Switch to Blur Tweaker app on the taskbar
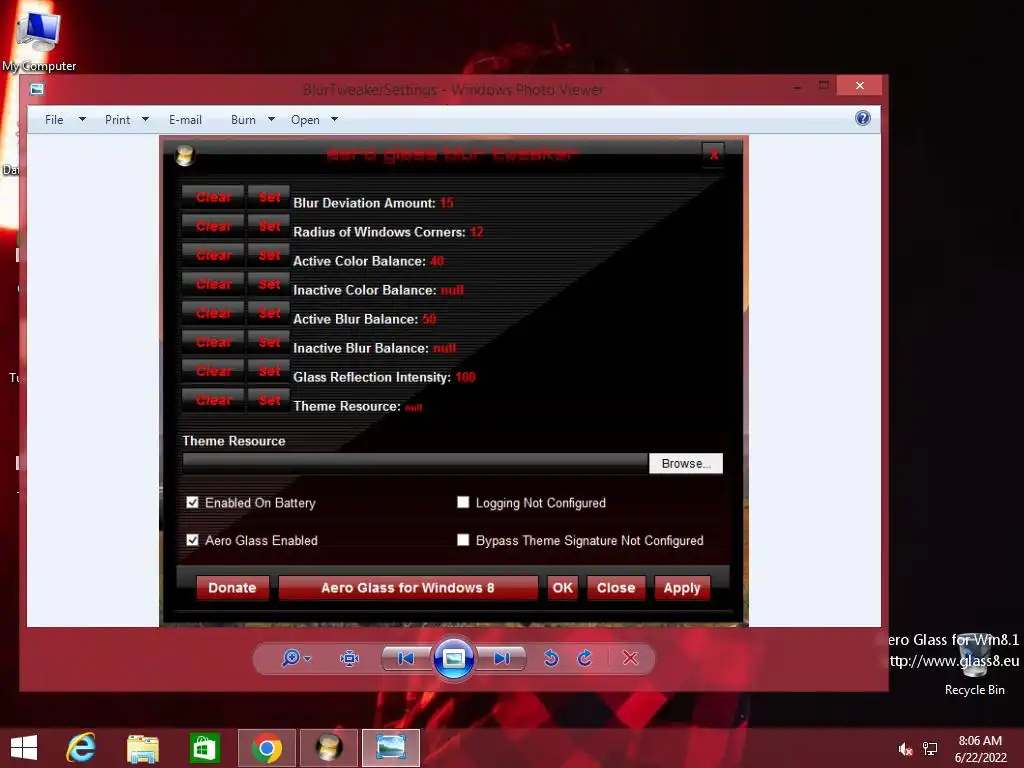Screen dimensions: 1024x768 329,748
